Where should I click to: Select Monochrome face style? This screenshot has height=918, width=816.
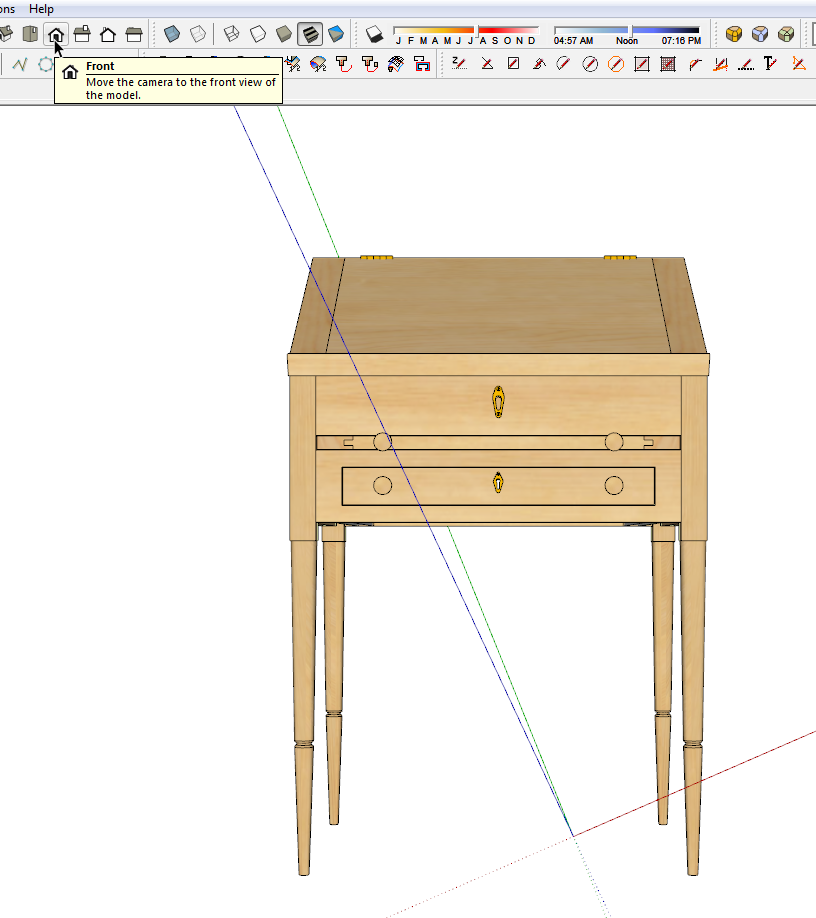[x=336, y=34]
